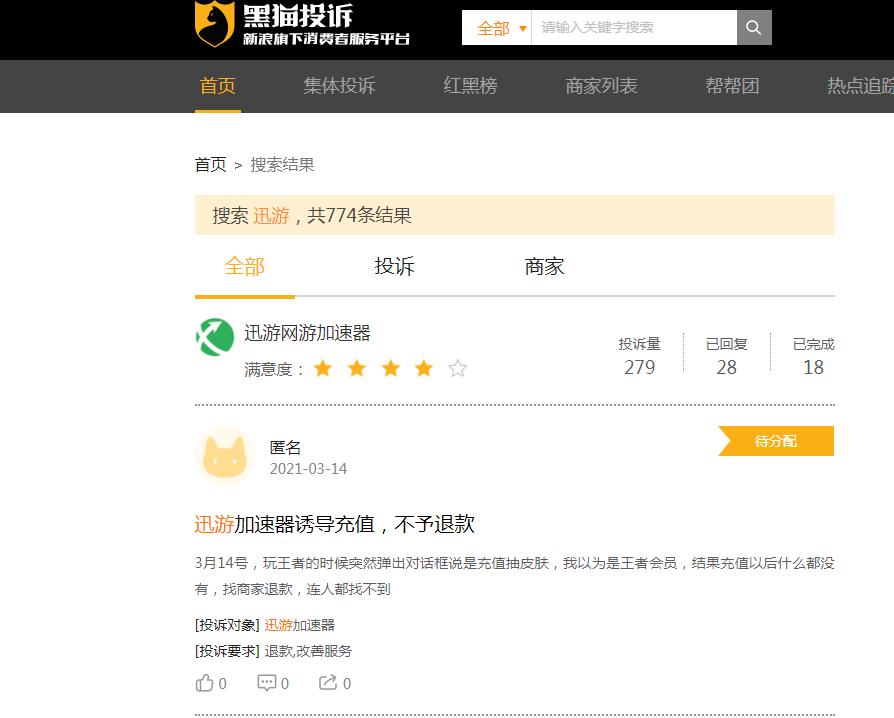Give a thumbs up to the complaint

[206, 682]
